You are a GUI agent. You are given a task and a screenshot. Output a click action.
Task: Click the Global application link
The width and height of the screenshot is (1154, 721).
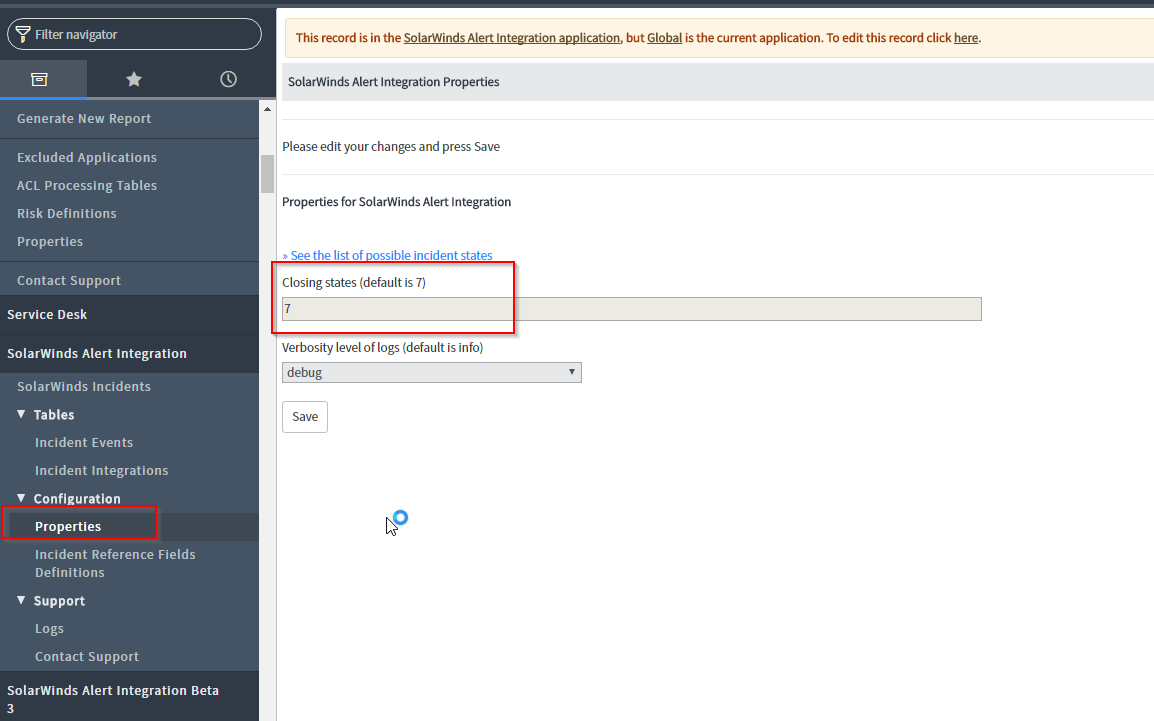(x=665, y=38)
